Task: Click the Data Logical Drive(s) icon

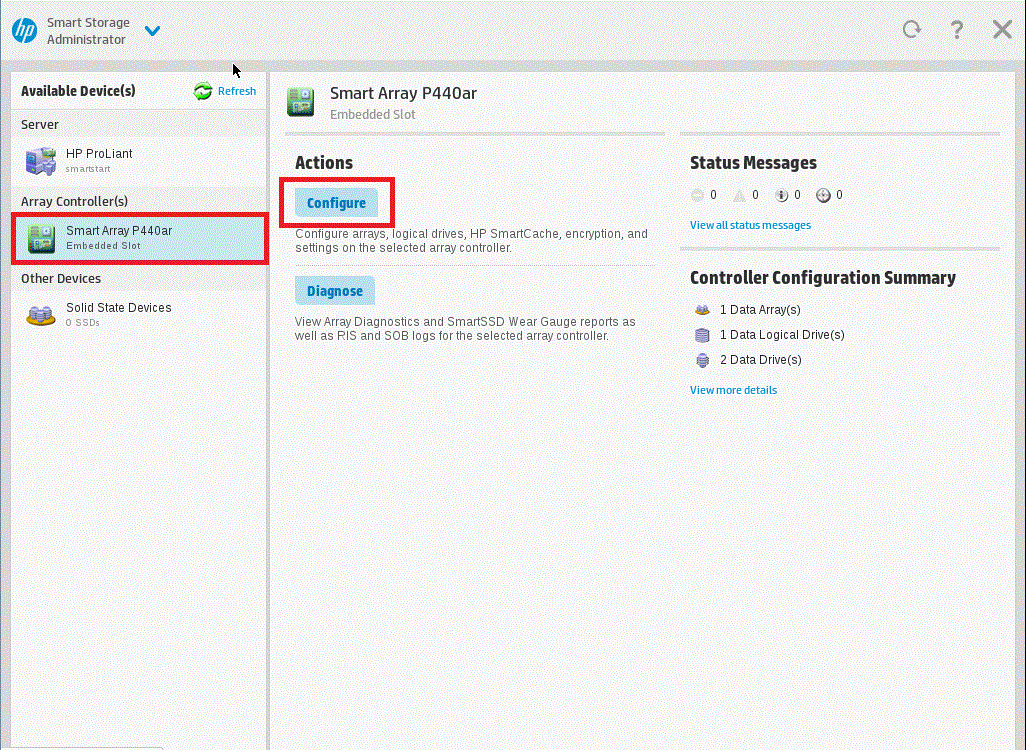Action: click(702, 335)
